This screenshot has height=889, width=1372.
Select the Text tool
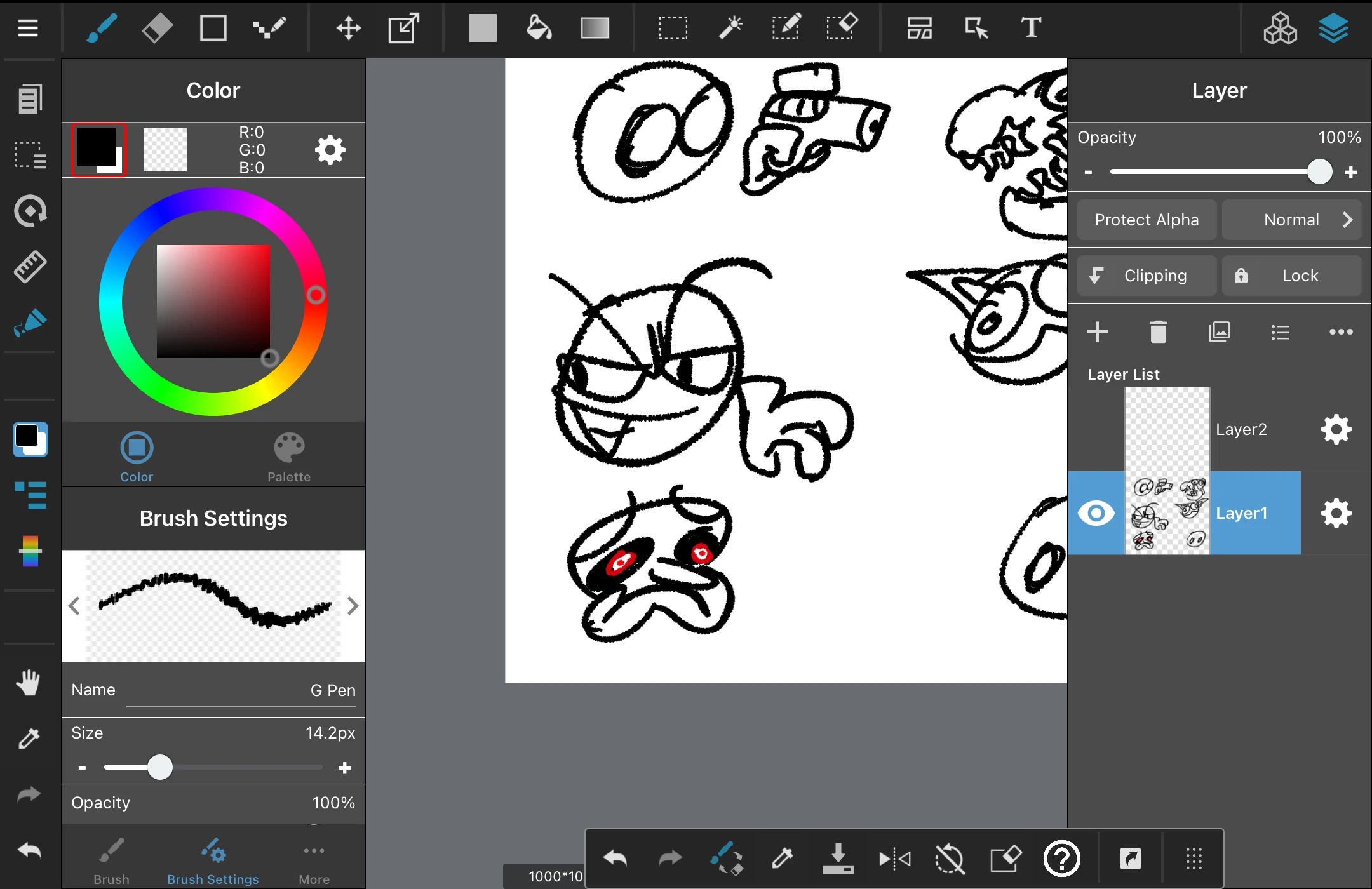(1030, 28)
